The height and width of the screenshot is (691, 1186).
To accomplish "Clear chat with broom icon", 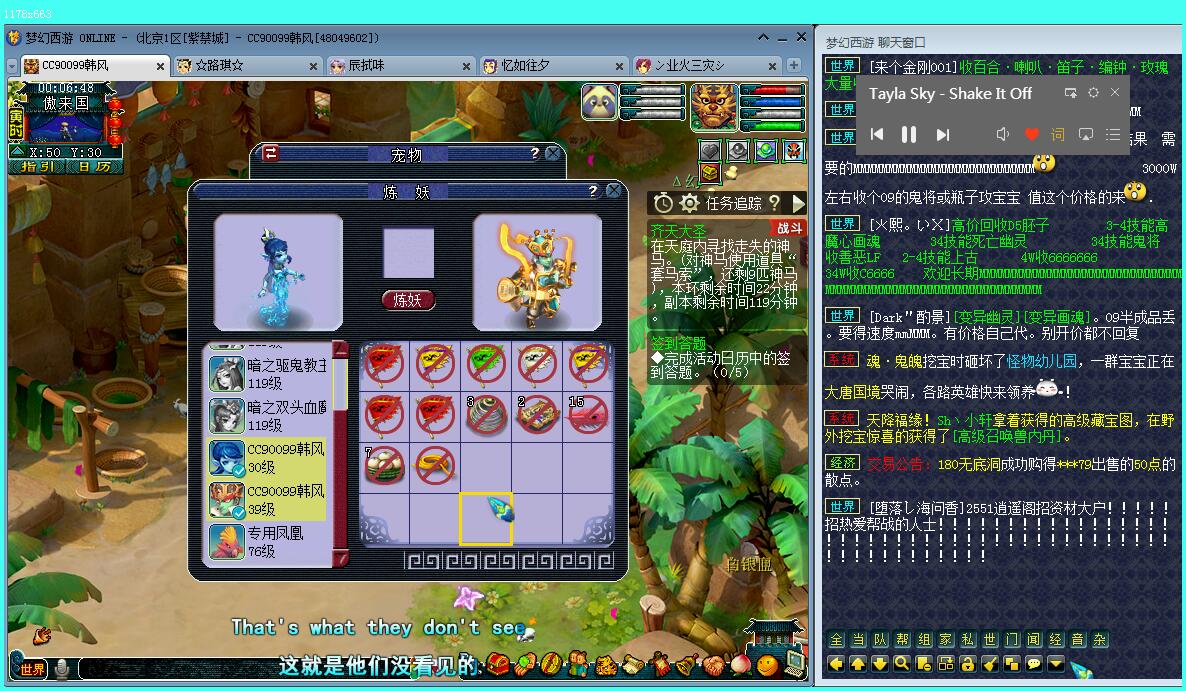I will pyautogui.click(x=989, y=664).
